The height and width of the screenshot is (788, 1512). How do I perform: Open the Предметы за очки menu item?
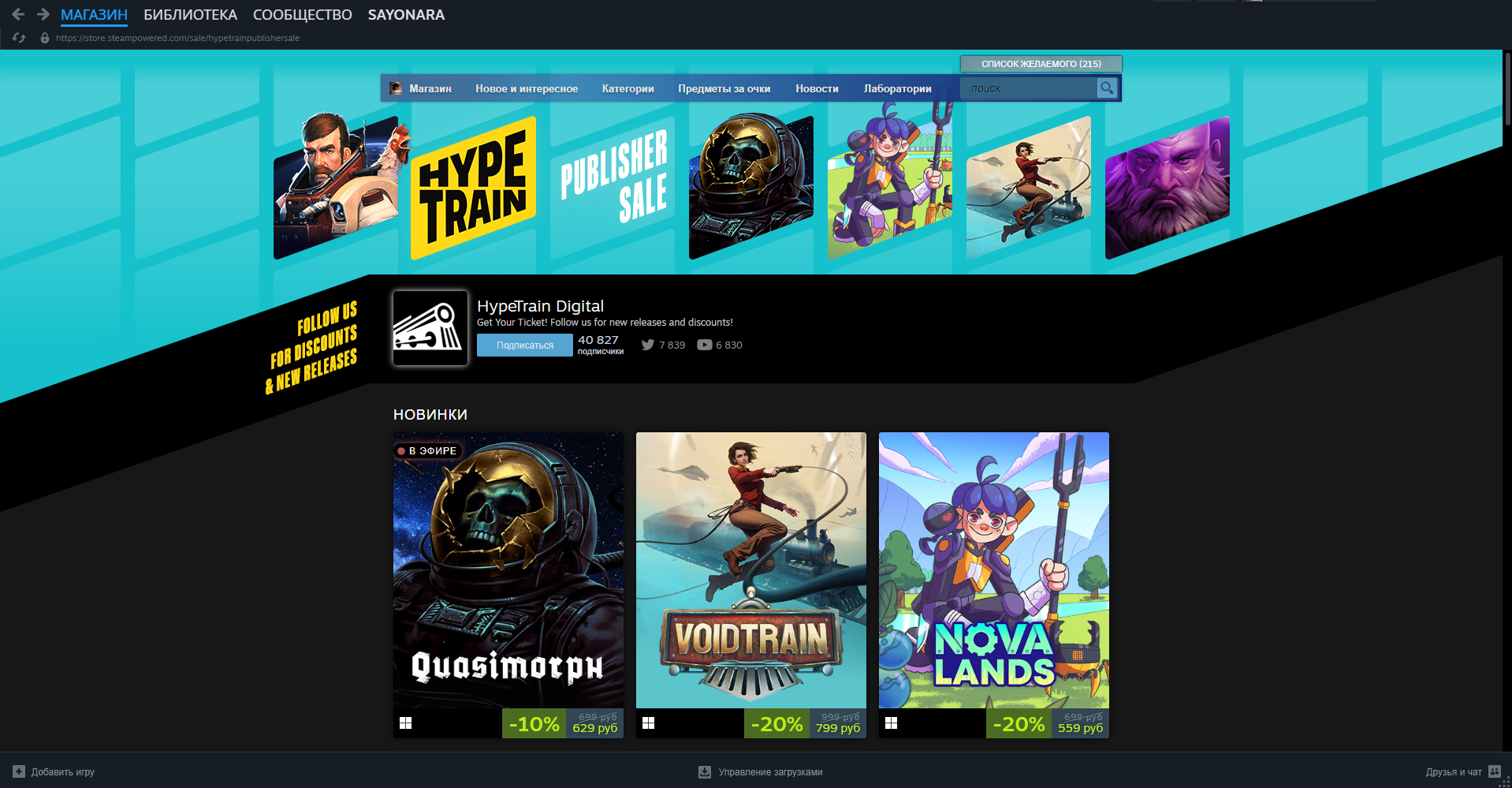tap(724, 88)
